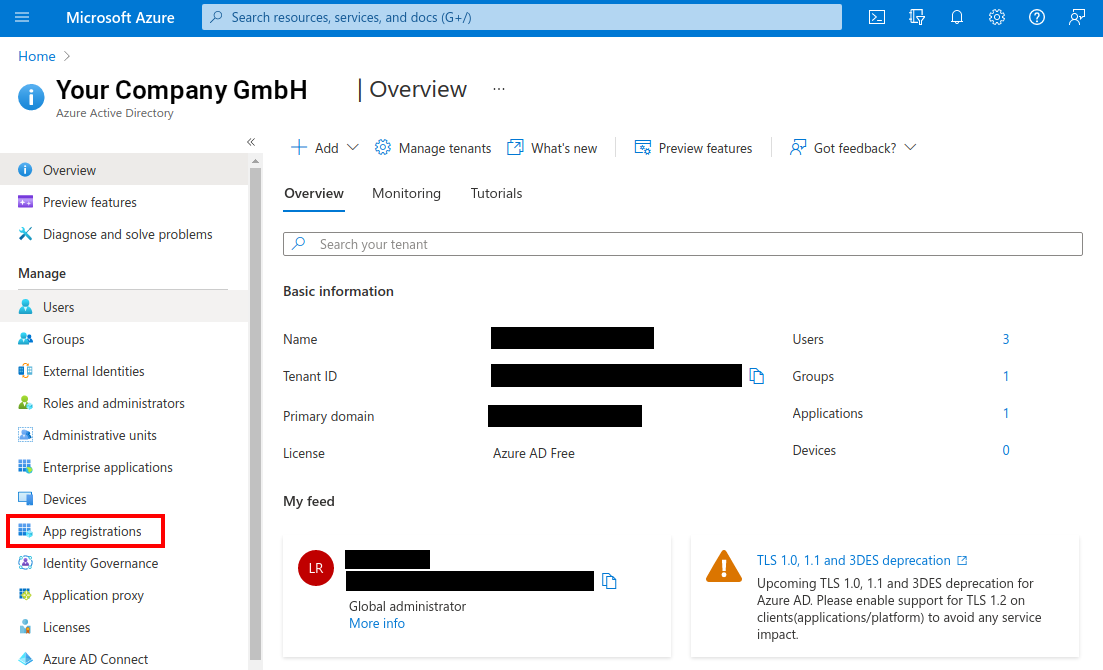Open Users in the Manage menu
Screen dimensions: 1103x670
(x=124, y=307)
